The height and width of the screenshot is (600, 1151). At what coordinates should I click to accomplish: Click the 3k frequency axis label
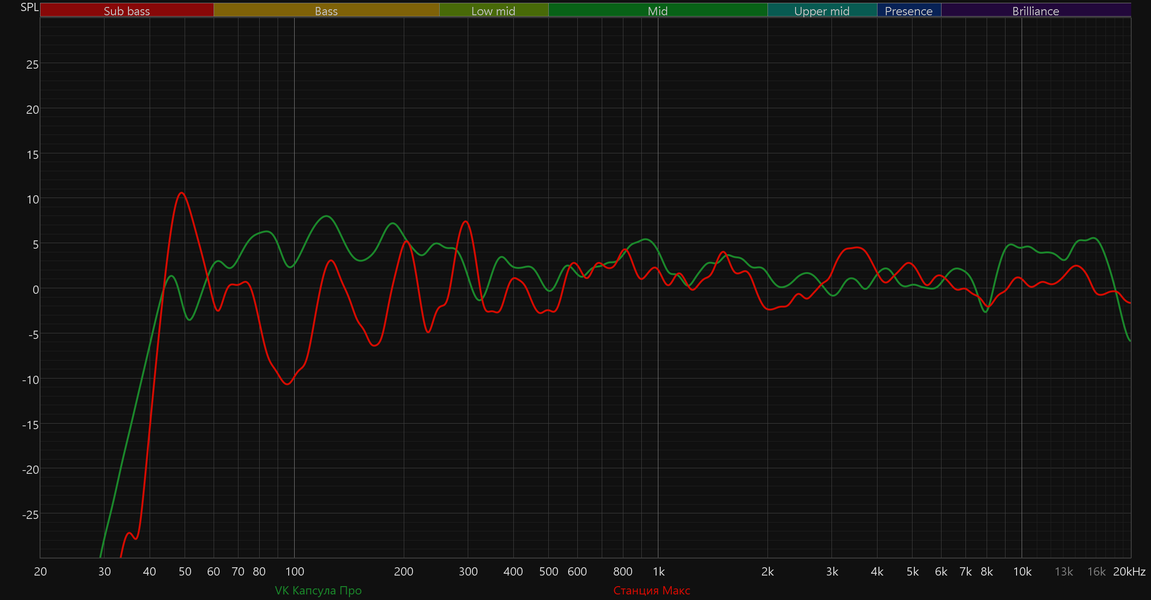pos(832,572)
